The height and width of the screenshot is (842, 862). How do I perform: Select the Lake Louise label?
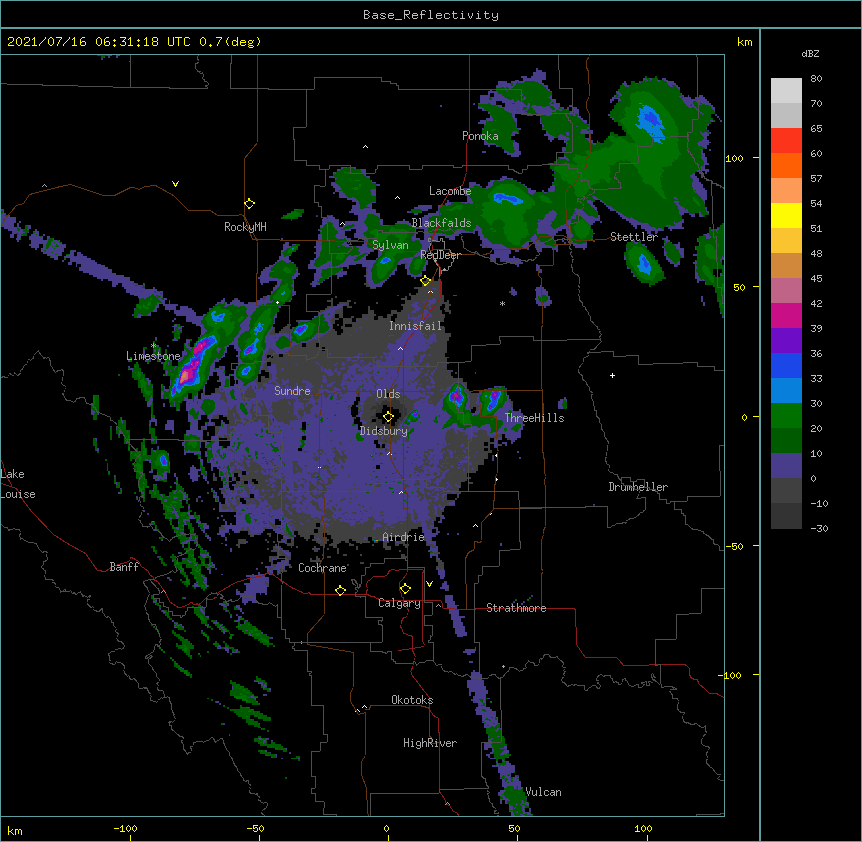click(x=18, y=484)
